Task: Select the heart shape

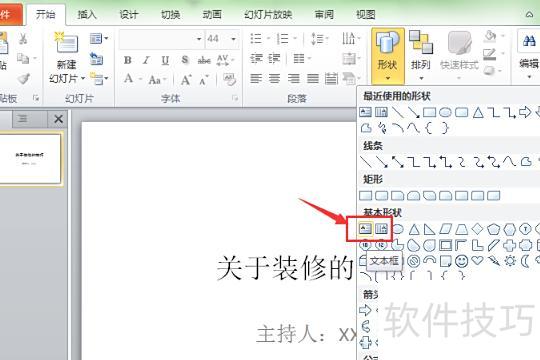Action: (x=477, y=260)
